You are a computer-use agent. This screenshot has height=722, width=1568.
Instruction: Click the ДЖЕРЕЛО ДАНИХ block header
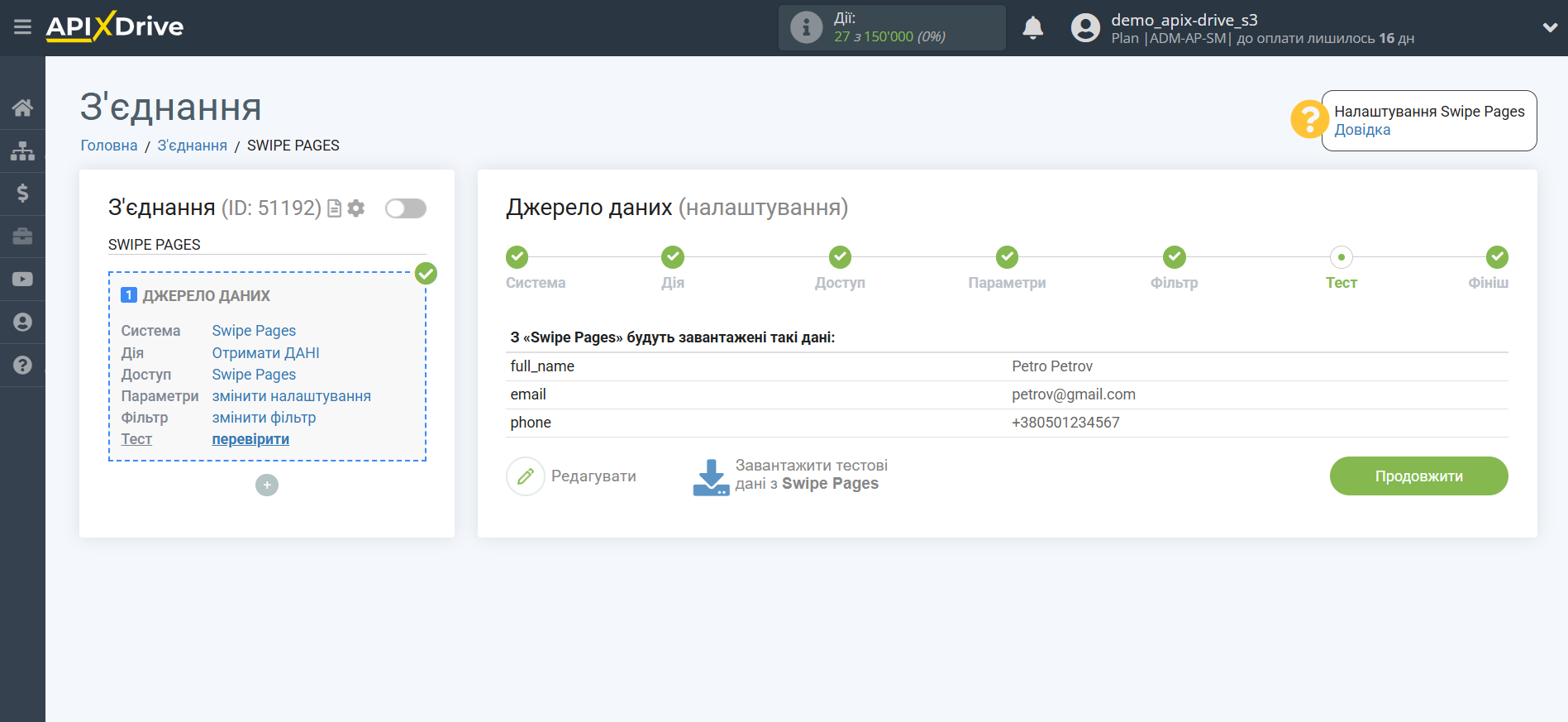coord(206,296)
